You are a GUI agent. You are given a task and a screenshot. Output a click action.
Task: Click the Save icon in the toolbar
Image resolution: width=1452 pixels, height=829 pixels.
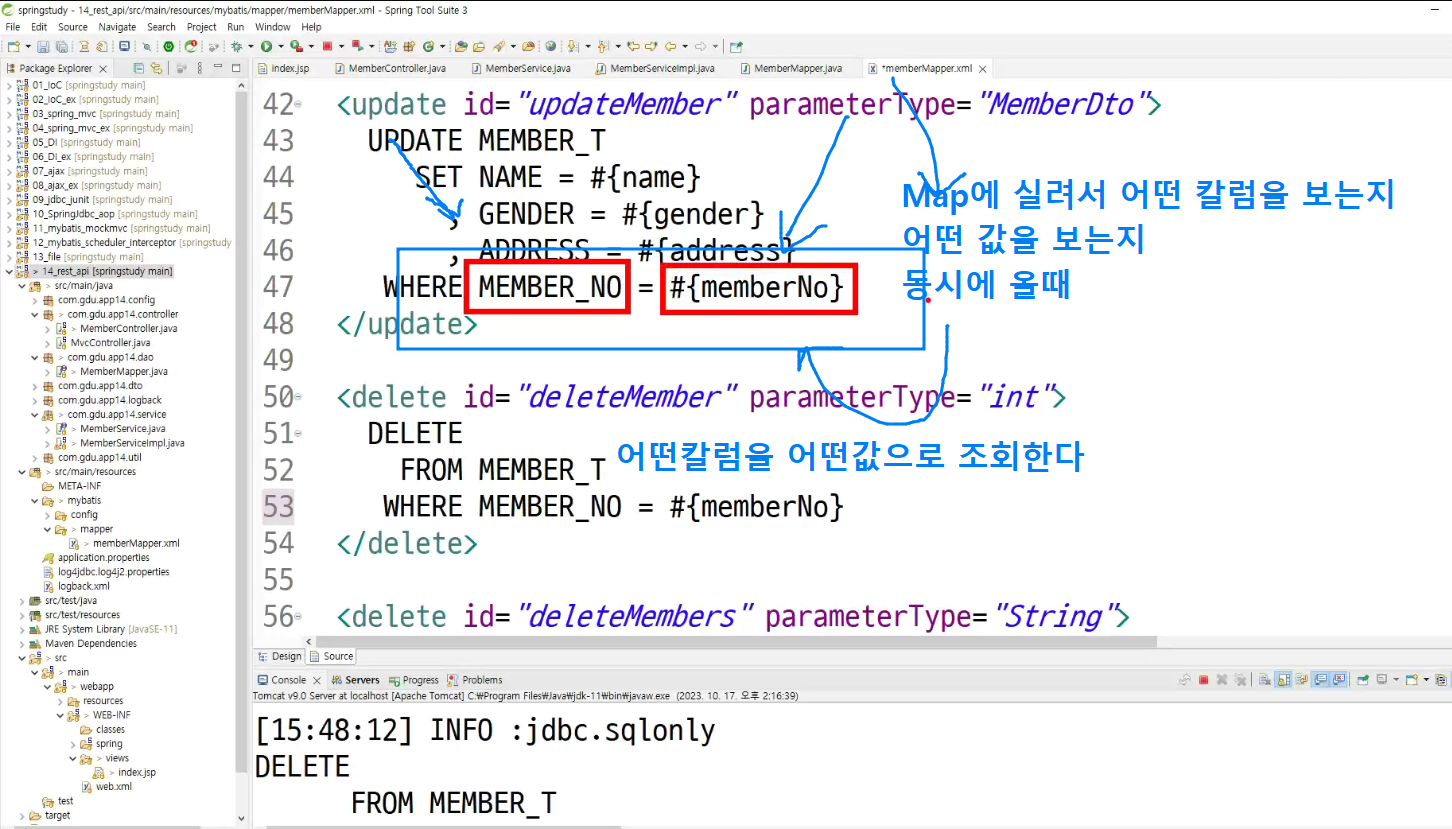(42, 46)
